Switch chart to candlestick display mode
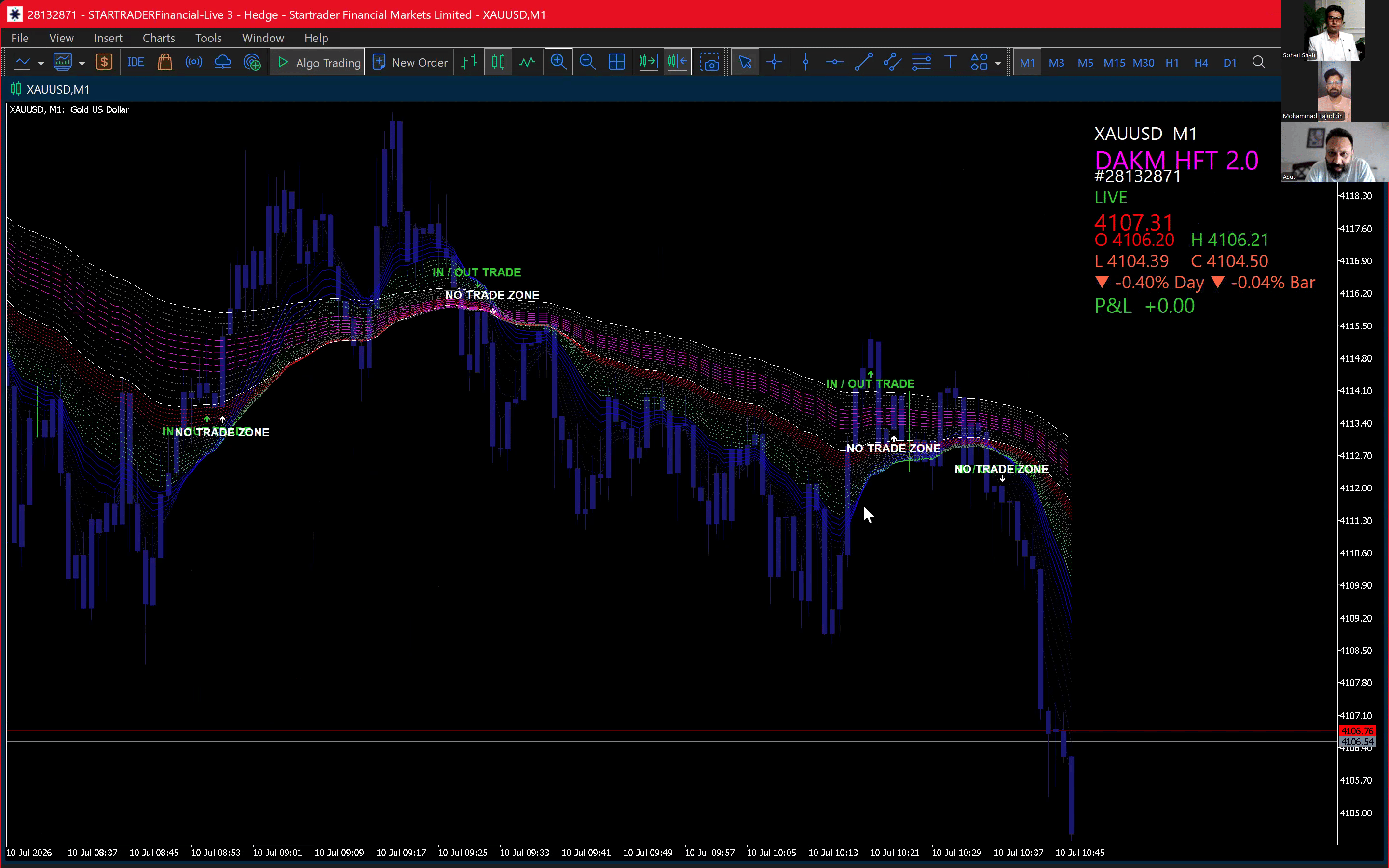This screenshot has height=868, width=1389. (498, 62)
